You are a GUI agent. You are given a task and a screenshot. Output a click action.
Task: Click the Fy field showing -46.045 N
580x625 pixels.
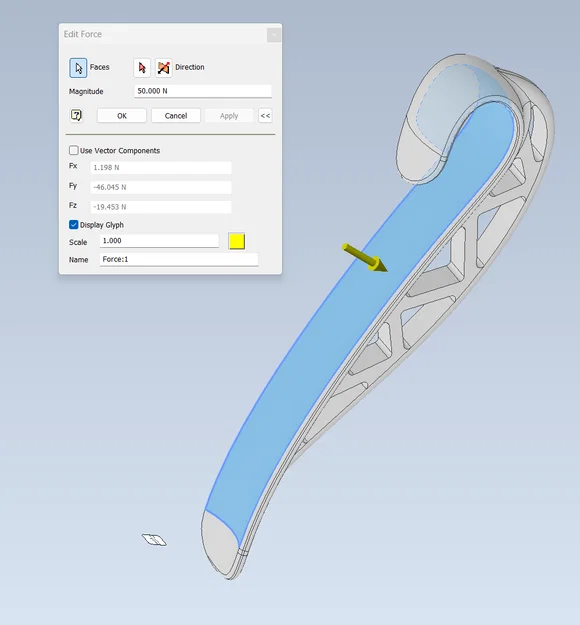coord(161,187)
